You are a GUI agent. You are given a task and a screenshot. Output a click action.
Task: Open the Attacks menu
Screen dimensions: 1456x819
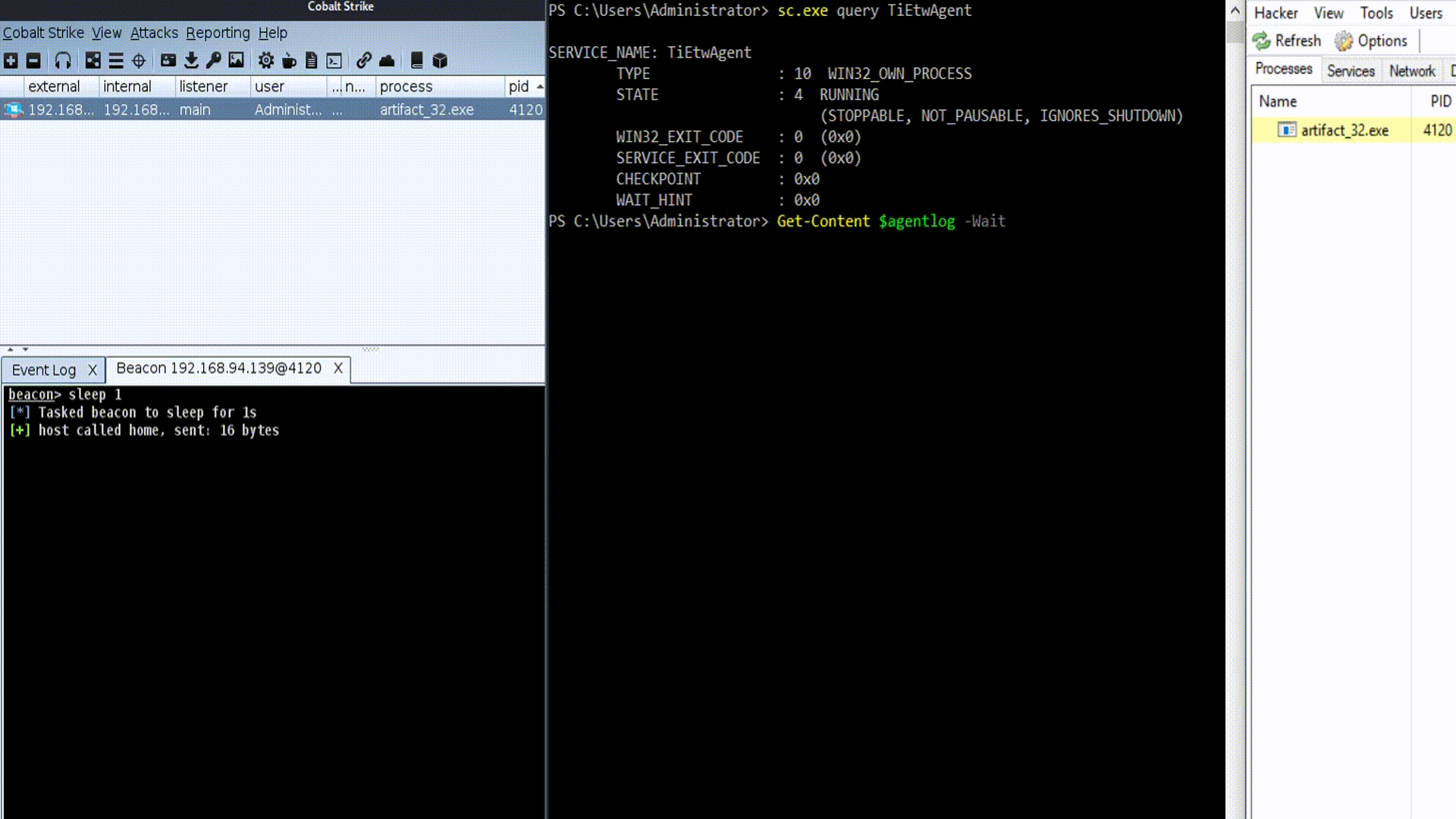click(153, 32)
